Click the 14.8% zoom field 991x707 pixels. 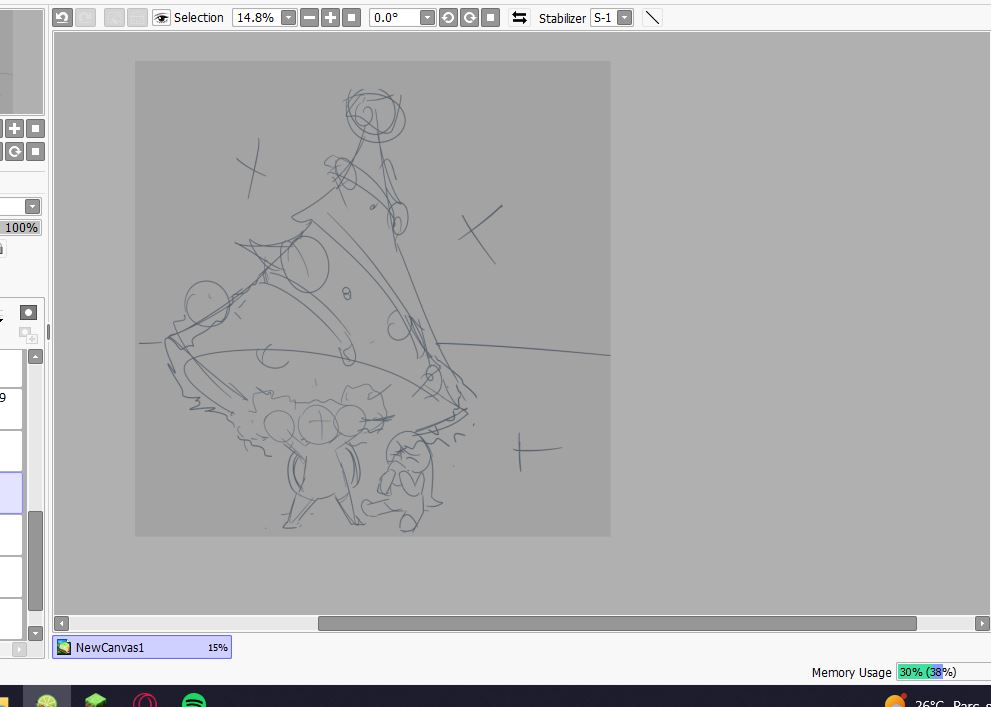point(256,18)
